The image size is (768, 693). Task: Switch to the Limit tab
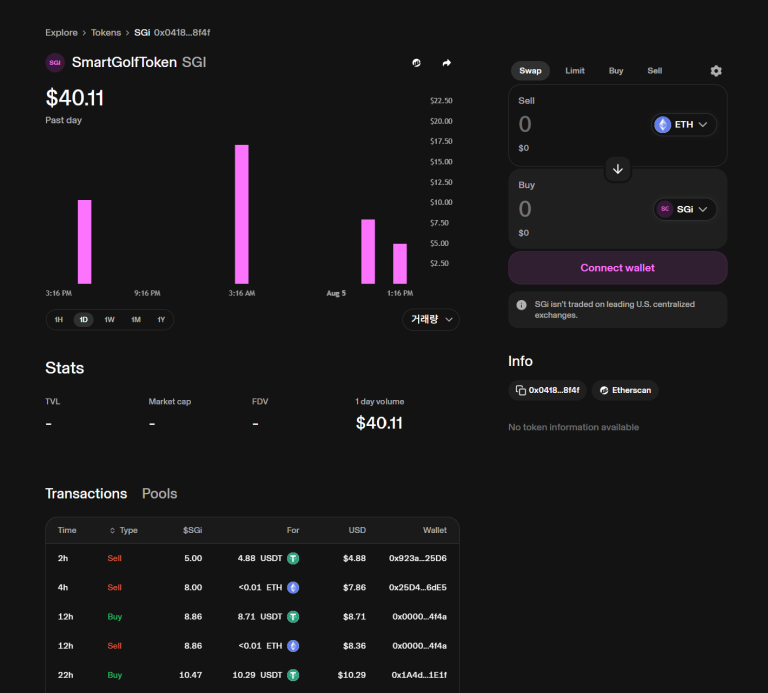coord(575,71)
